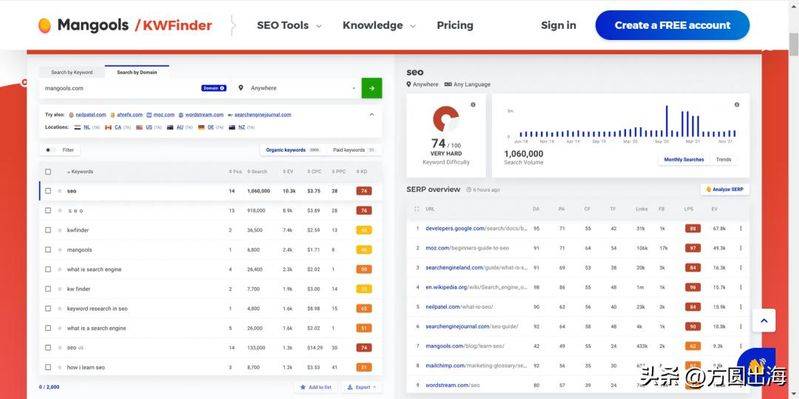Switch to Search by Domain tab
Viewport: 799px width, 399px height.
[137, 72]
